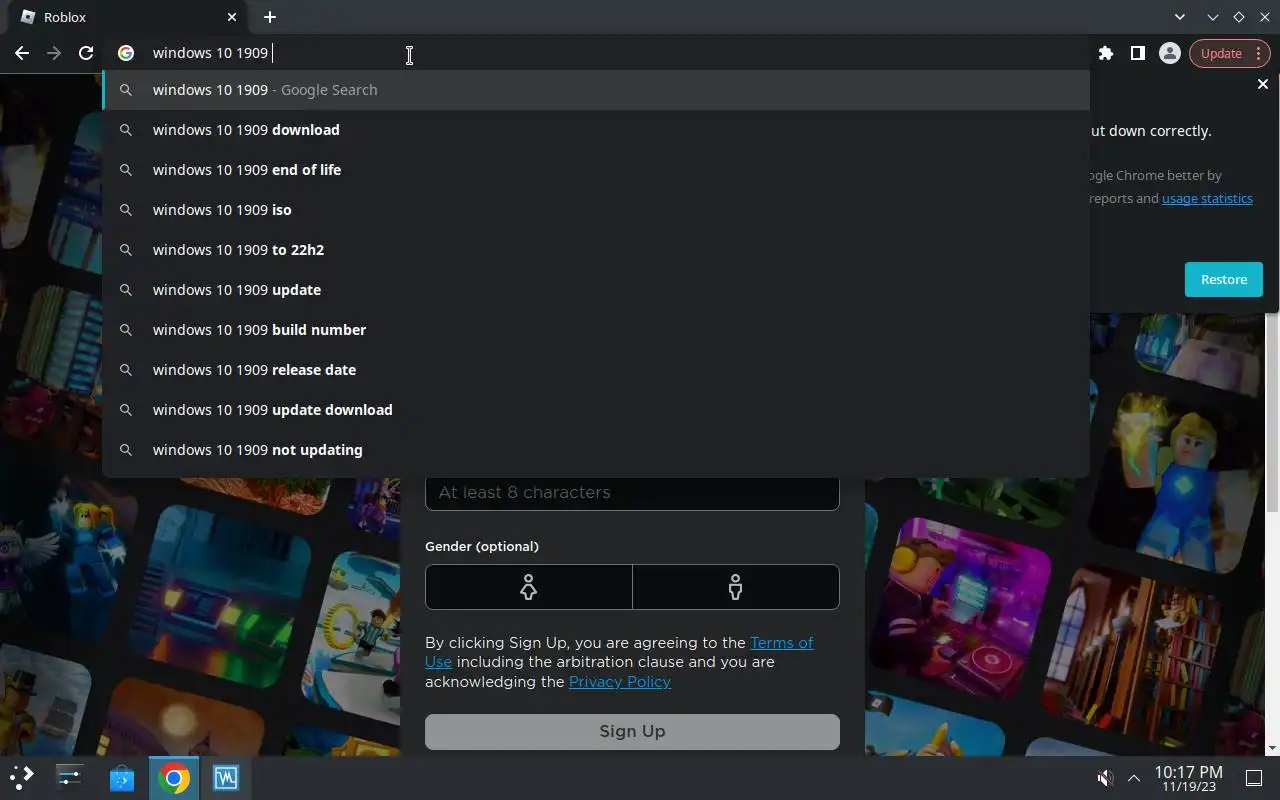Close the Roblox tab
Viewport: 1280px width, 800px height.
232,17
